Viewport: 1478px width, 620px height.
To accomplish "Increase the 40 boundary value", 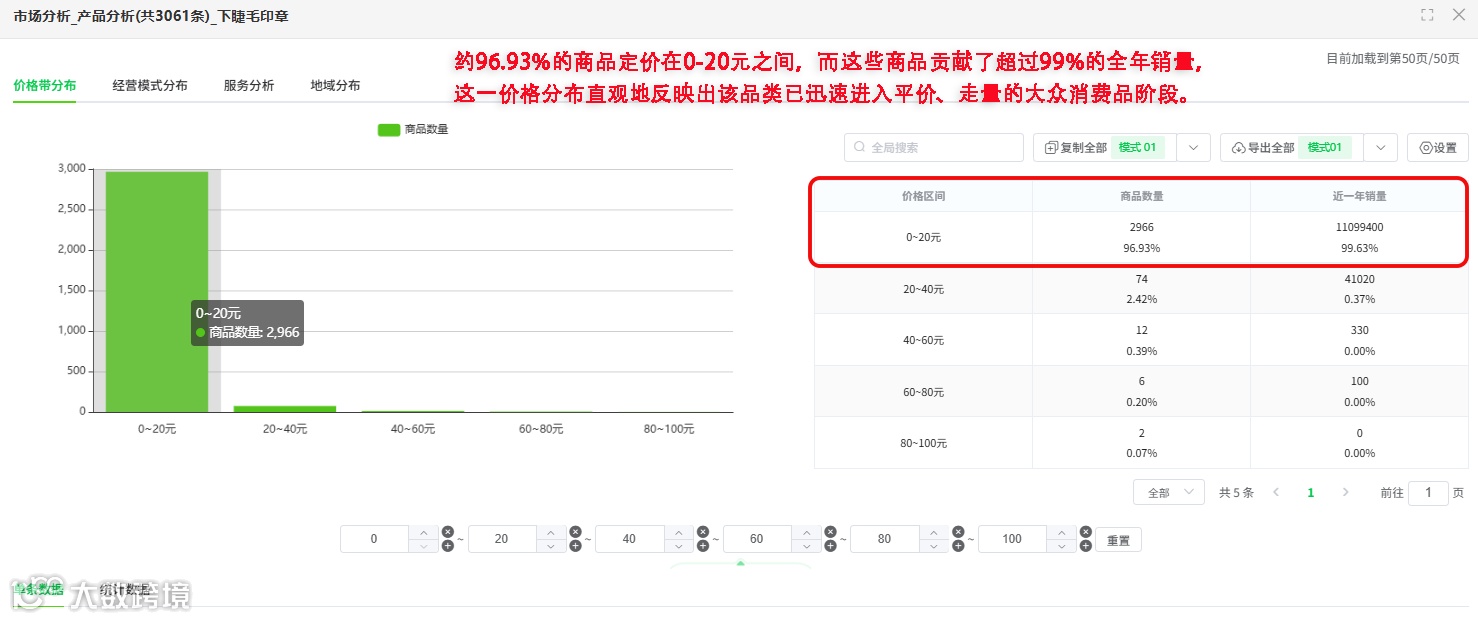I will point(678,532).
